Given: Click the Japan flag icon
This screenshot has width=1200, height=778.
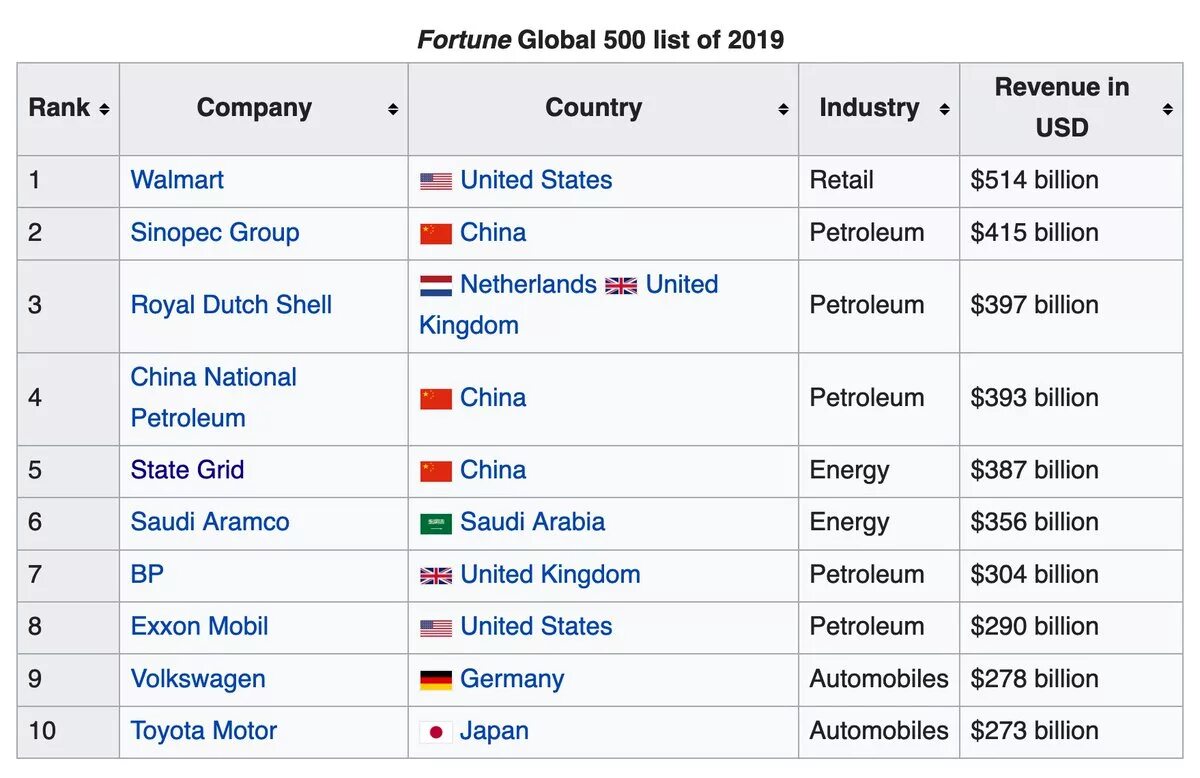Looking at the screenshot, I should click(436, 732).
